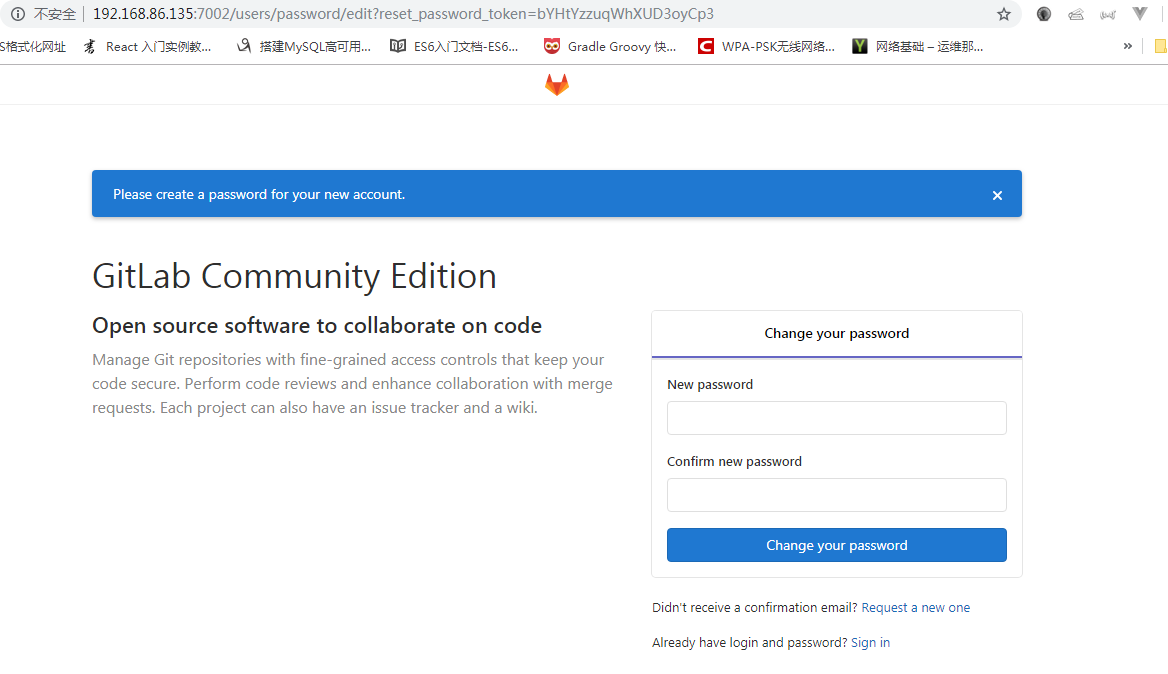Open the React 入门实例教 bookmark
The width and height of the screenshot is (1168, 674).
[x=148, y=45]
